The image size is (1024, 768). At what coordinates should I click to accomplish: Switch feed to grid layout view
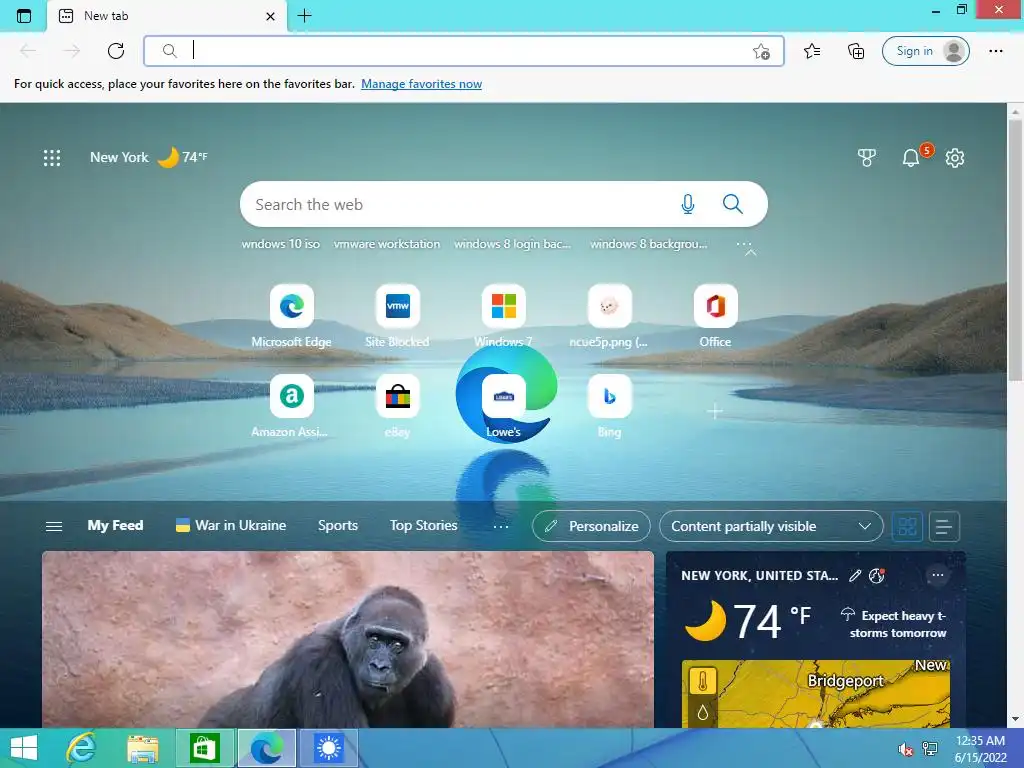907,526
